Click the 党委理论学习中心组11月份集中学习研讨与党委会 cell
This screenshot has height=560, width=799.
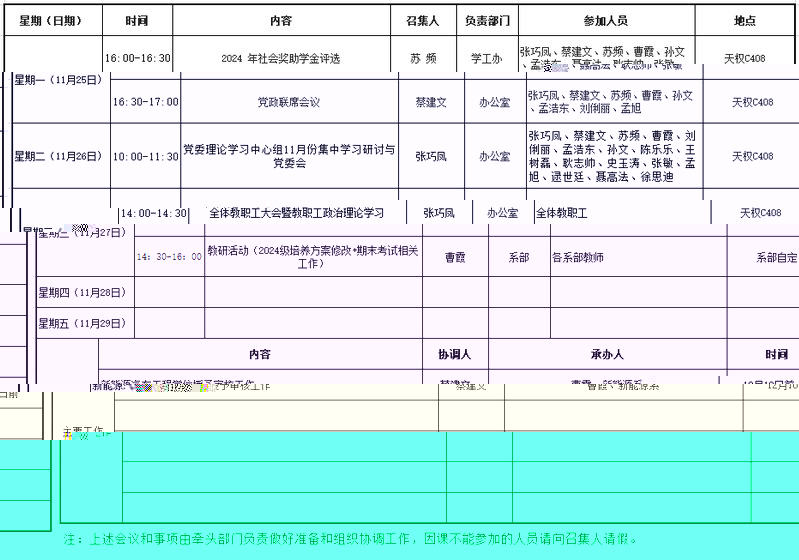point(289,156)
